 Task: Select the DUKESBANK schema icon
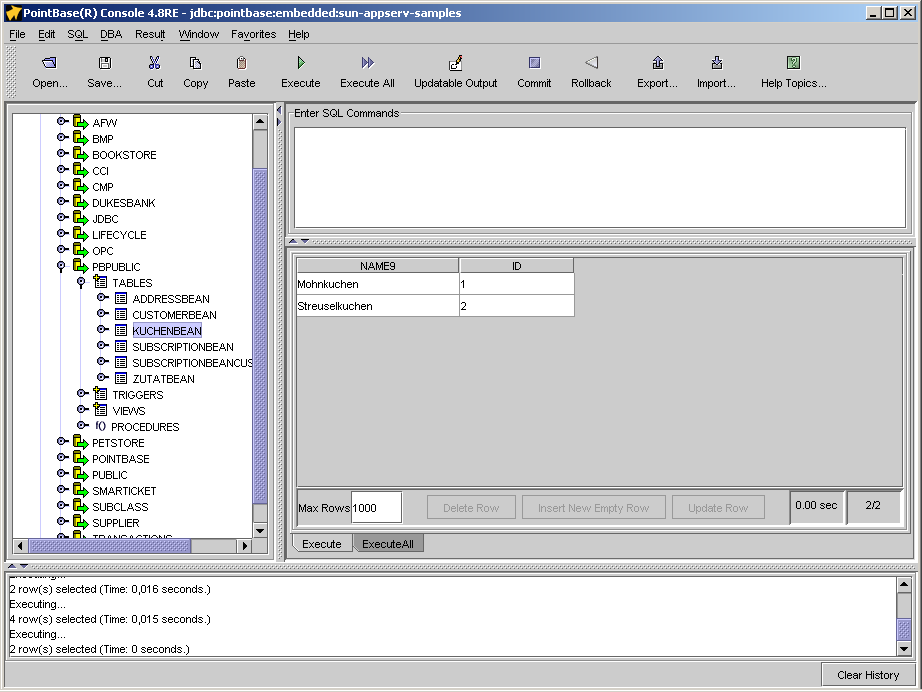81,202
